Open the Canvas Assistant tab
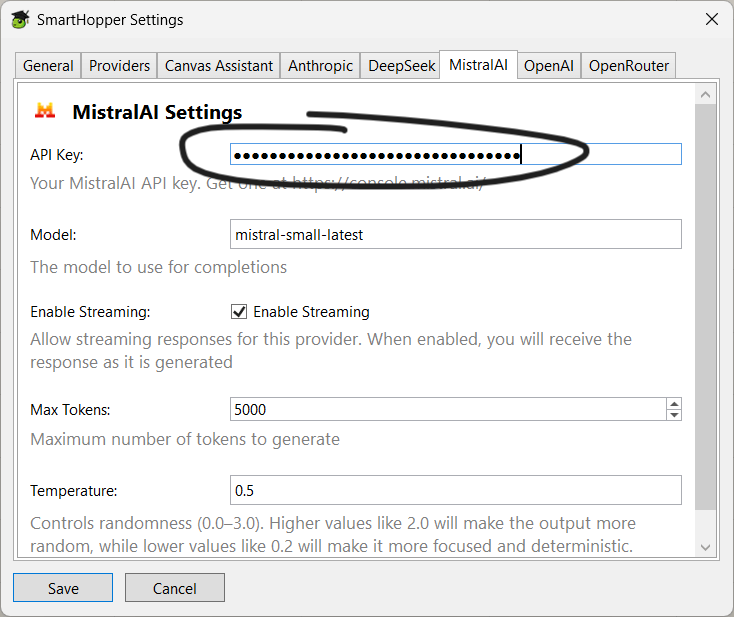The height and width of the screenshot is (617, 734). (219, 66)
